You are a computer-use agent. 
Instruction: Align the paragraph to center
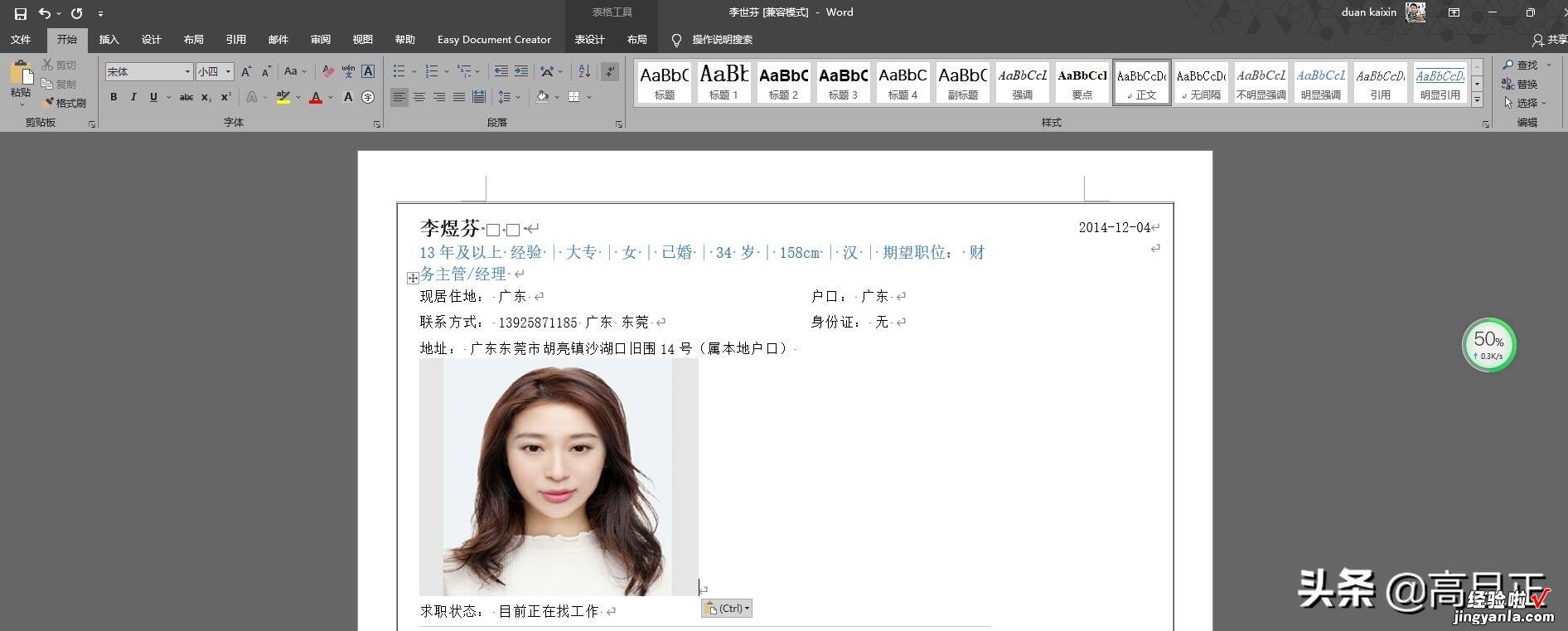[x=419, y=97]
